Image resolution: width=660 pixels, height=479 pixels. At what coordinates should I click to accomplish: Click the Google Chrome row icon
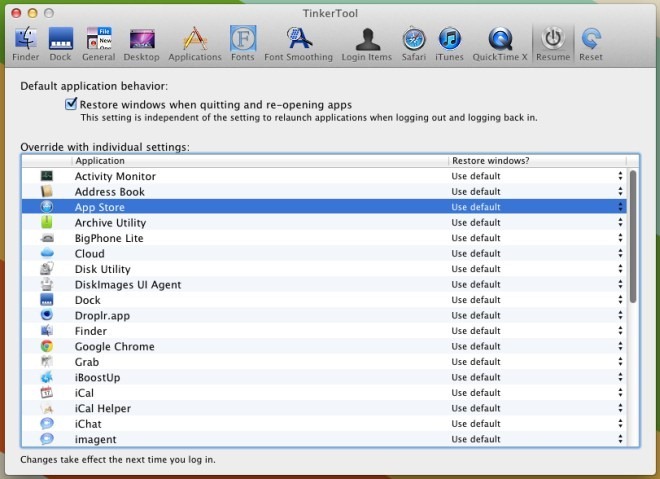[x=47, y=346]
